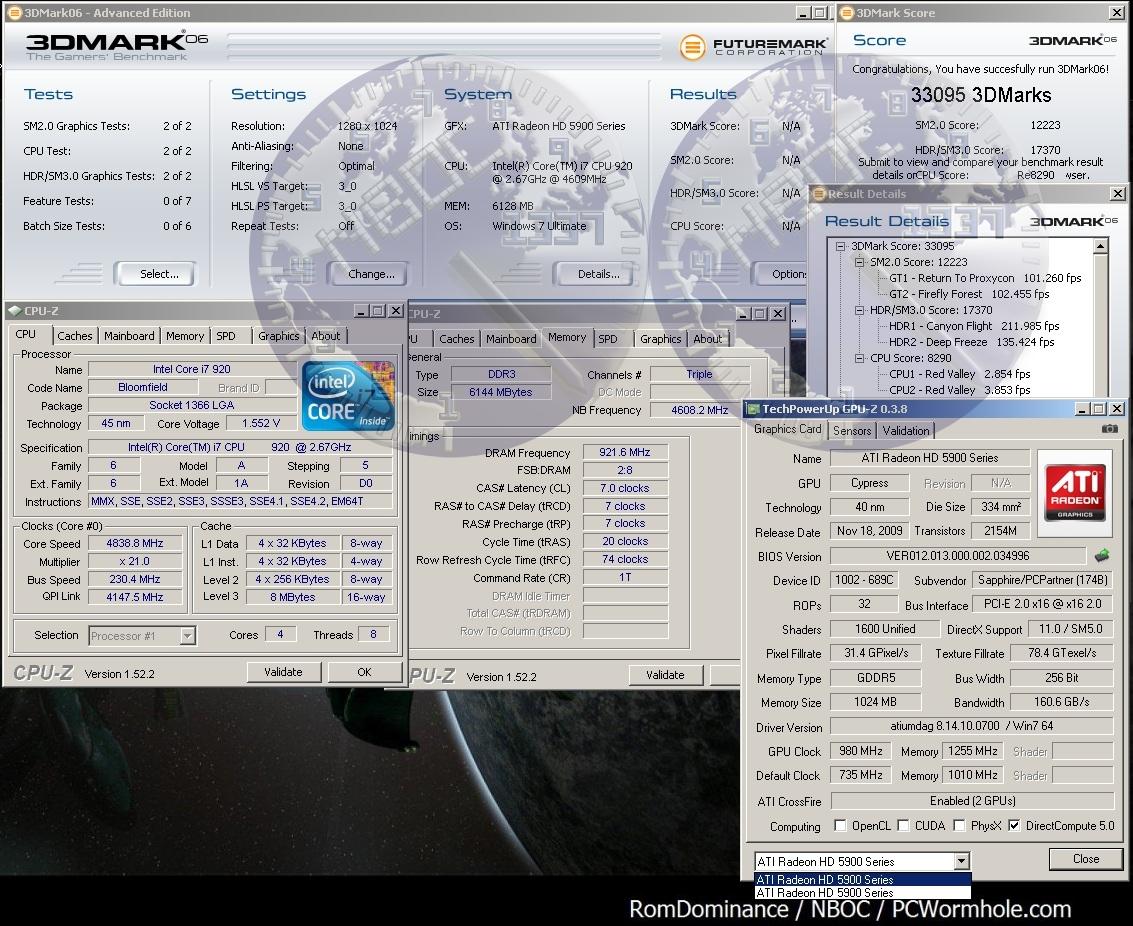The image size is (1133, 926).
Task: Collapse the CPU Score: 8290 node
Action: pyautogui.click(x=859, y=358)
